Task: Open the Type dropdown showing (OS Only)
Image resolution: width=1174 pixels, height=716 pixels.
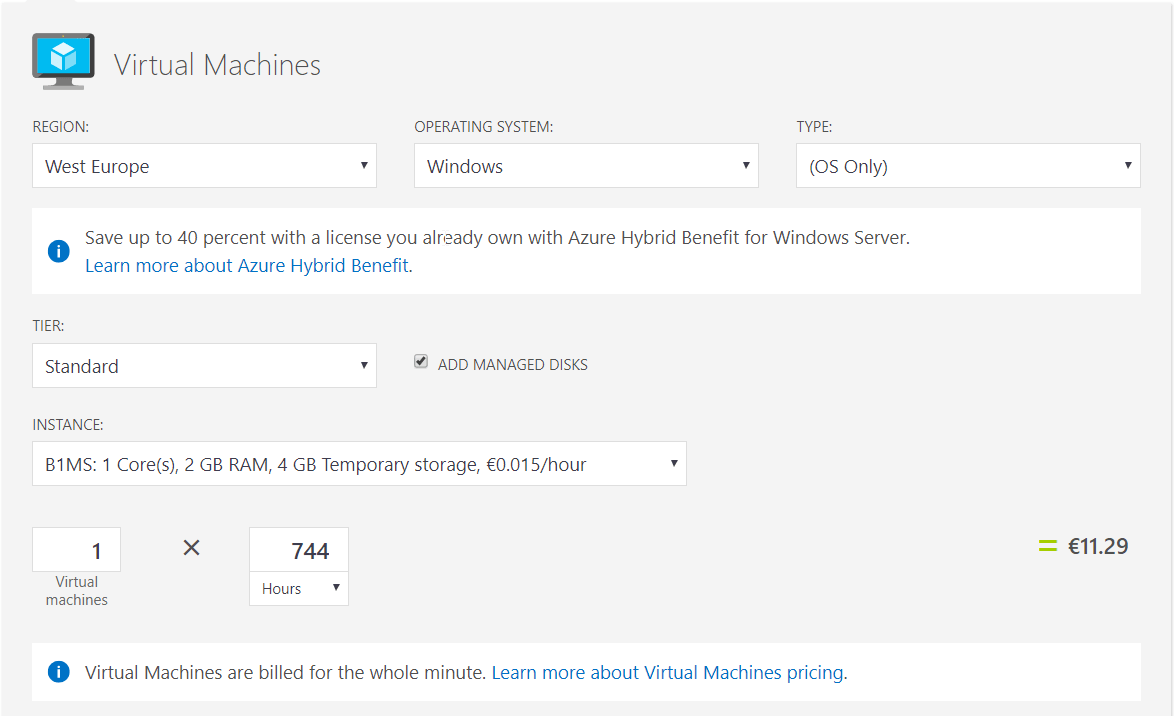Action: pos(968,166)
